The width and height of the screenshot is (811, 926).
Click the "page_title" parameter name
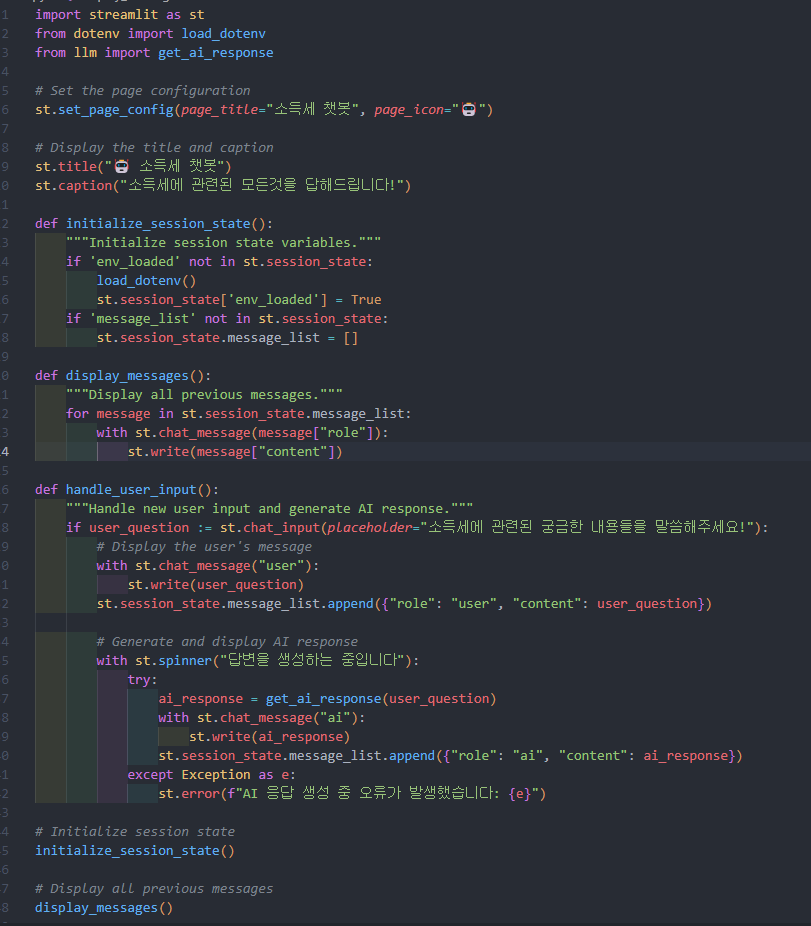[x=219, y=109]
